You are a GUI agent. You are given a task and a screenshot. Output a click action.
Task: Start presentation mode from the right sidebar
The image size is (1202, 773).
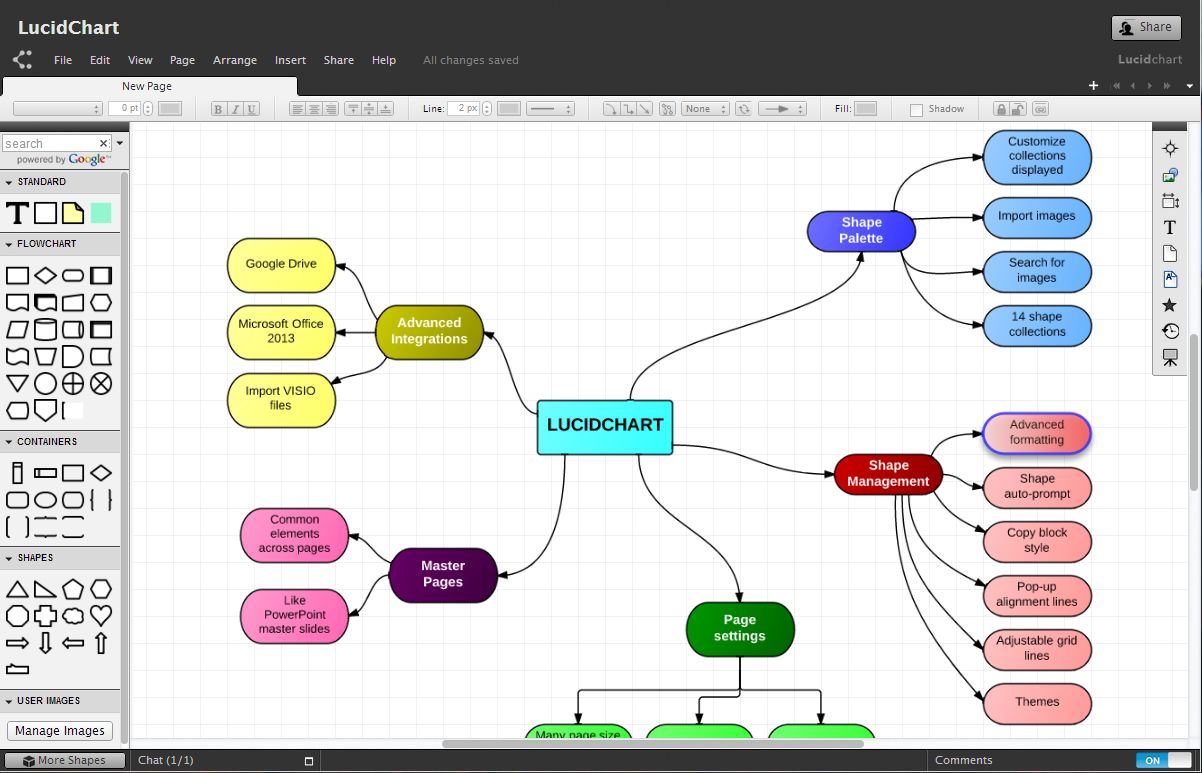[1169, 357]
